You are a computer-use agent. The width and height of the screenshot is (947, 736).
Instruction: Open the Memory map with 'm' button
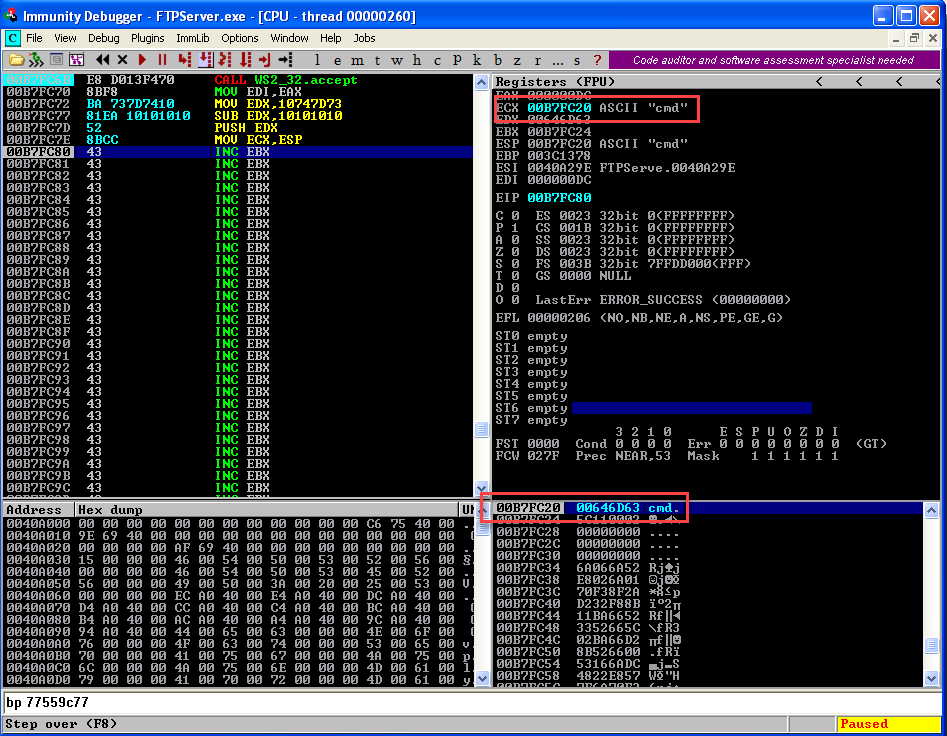pyautogui.click(x=358, y=60)
